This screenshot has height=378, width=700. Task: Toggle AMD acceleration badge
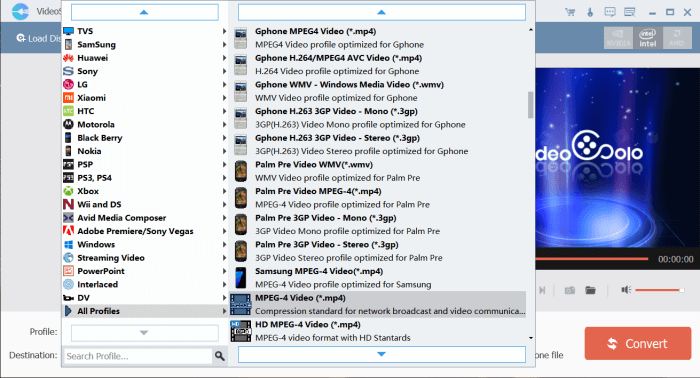(x=677, y=37)
